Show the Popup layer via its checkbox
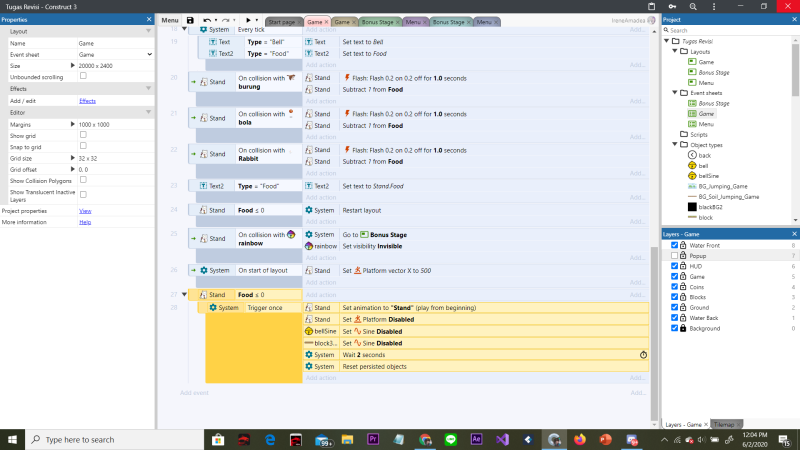 [674, 256]
